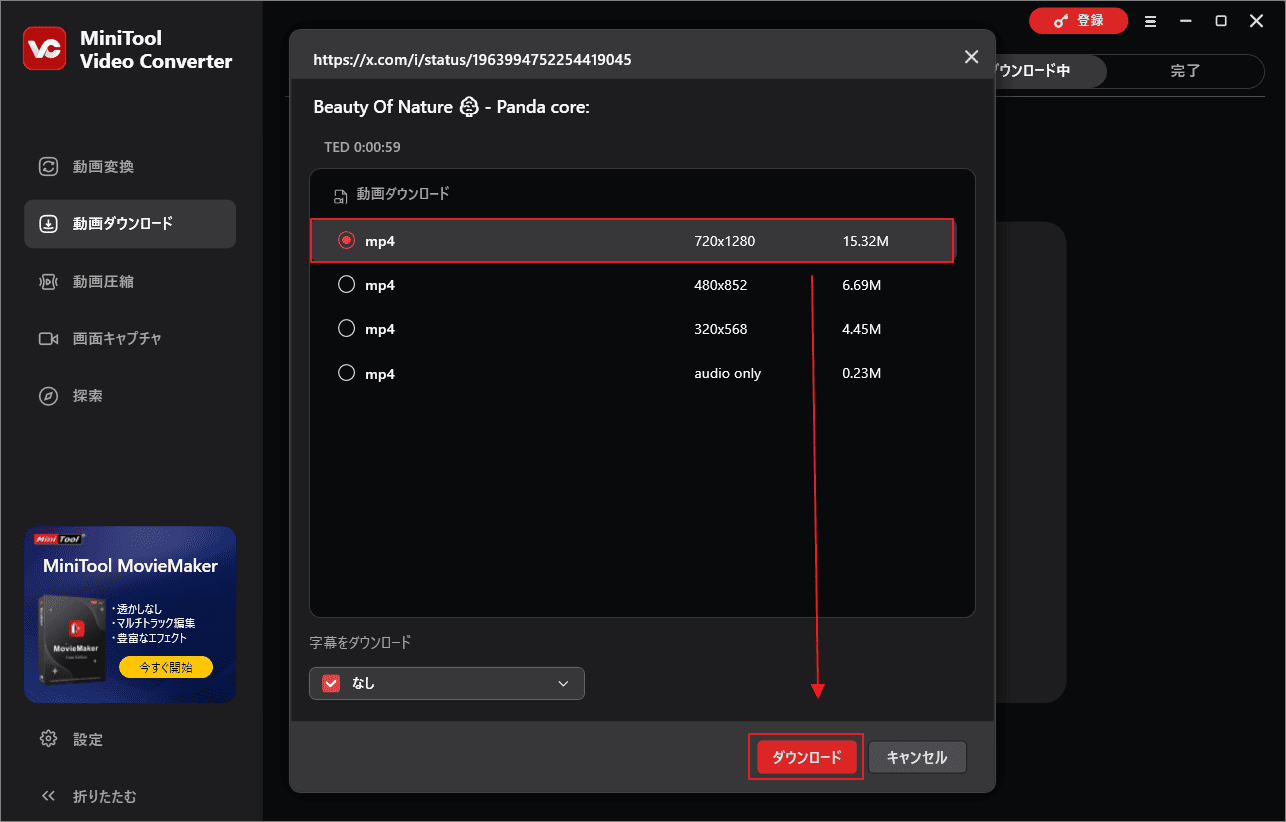Switch to the 完了 tab
The height and width of the screenshot is (822, 1286).
pyautogui.click(x=1185, y=71)
